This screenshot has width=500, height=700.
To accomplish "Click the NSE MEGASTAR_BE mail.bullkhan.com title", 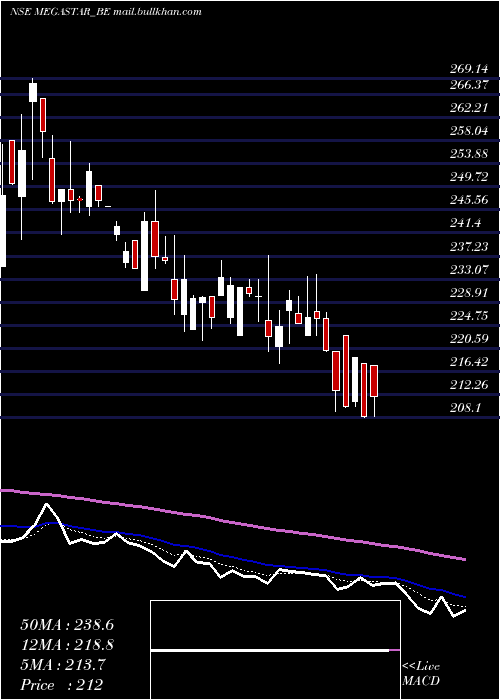I will point(105,12).
